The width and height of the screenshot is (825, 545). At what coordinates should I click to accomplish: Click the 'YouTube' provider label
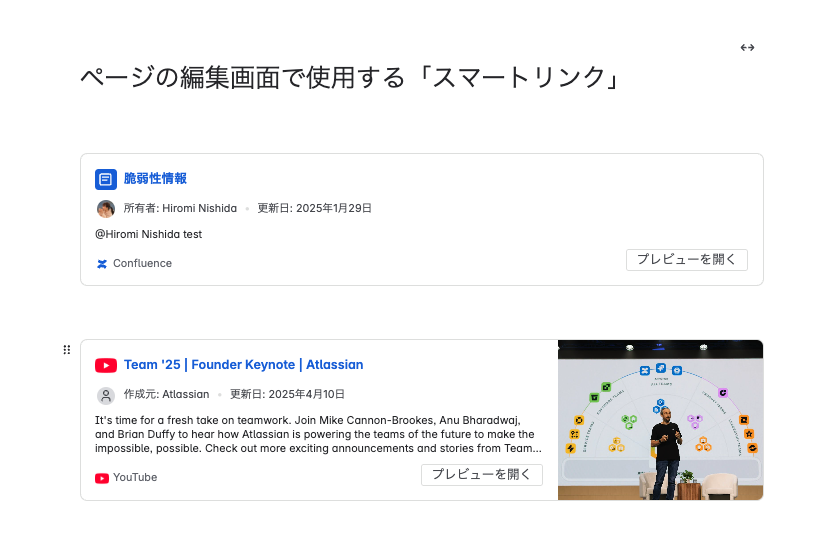(x=135, y=478)
